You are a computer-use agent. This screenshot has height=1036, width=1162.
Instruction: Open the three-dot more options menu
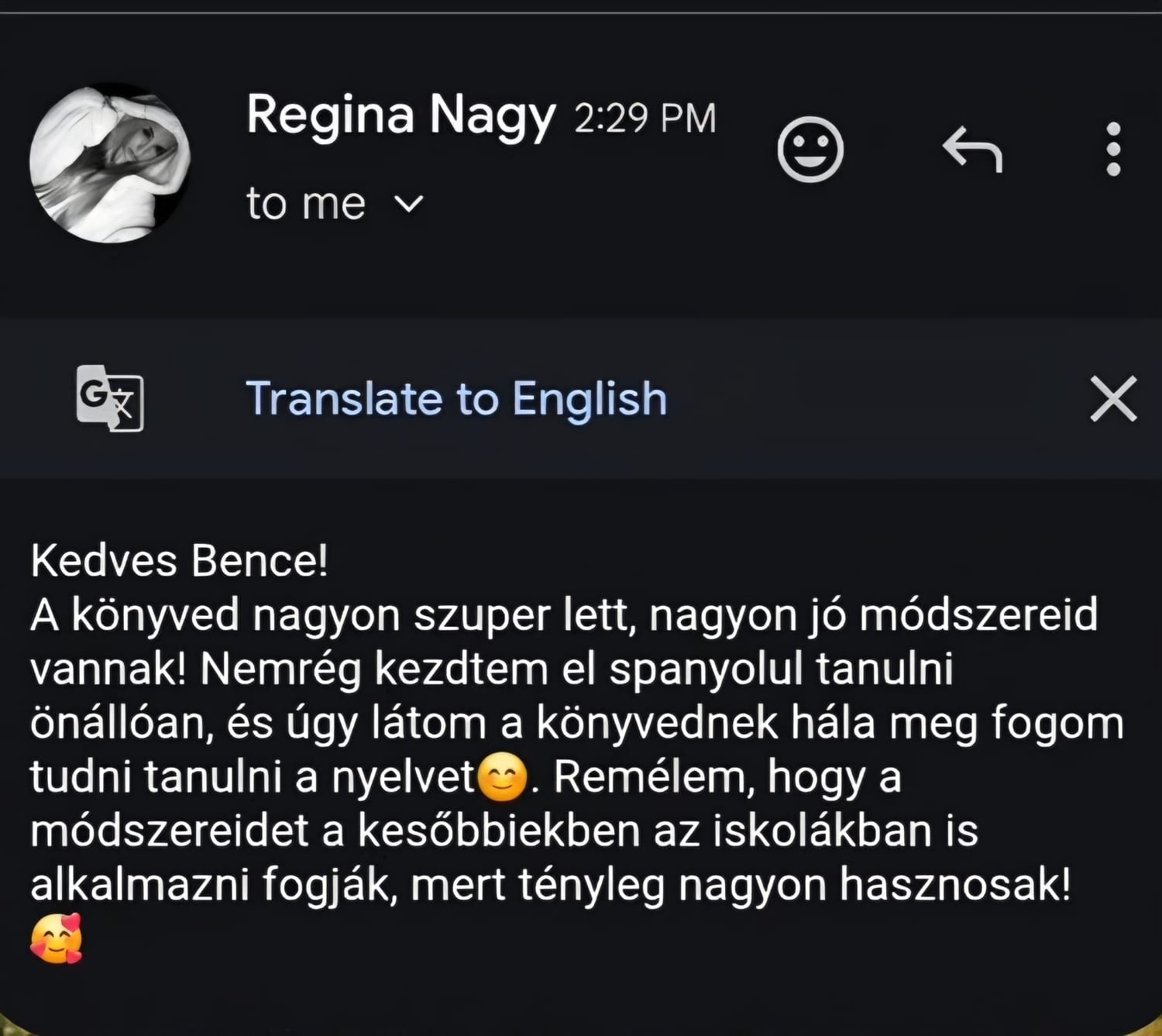[x=1113, y=149]
